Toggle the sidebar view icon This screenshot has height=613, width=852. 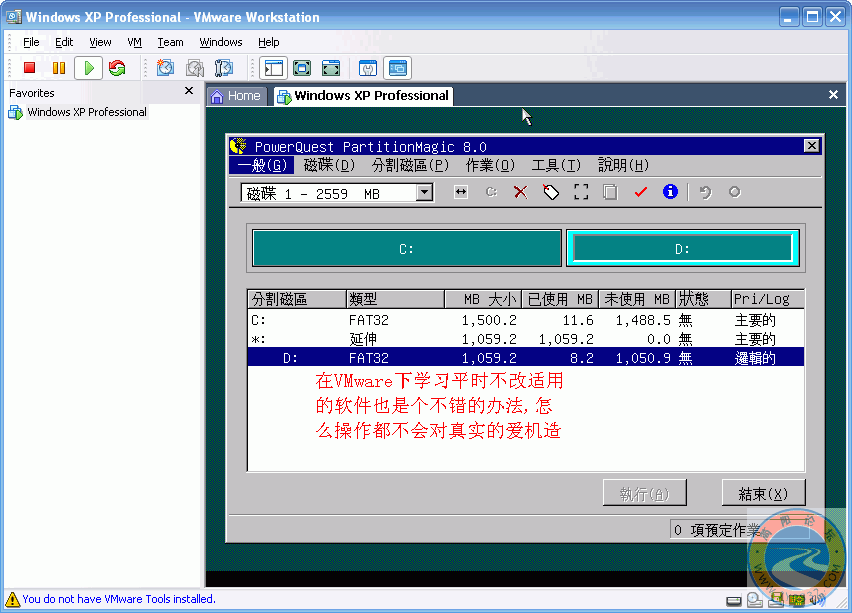(273, 68)
